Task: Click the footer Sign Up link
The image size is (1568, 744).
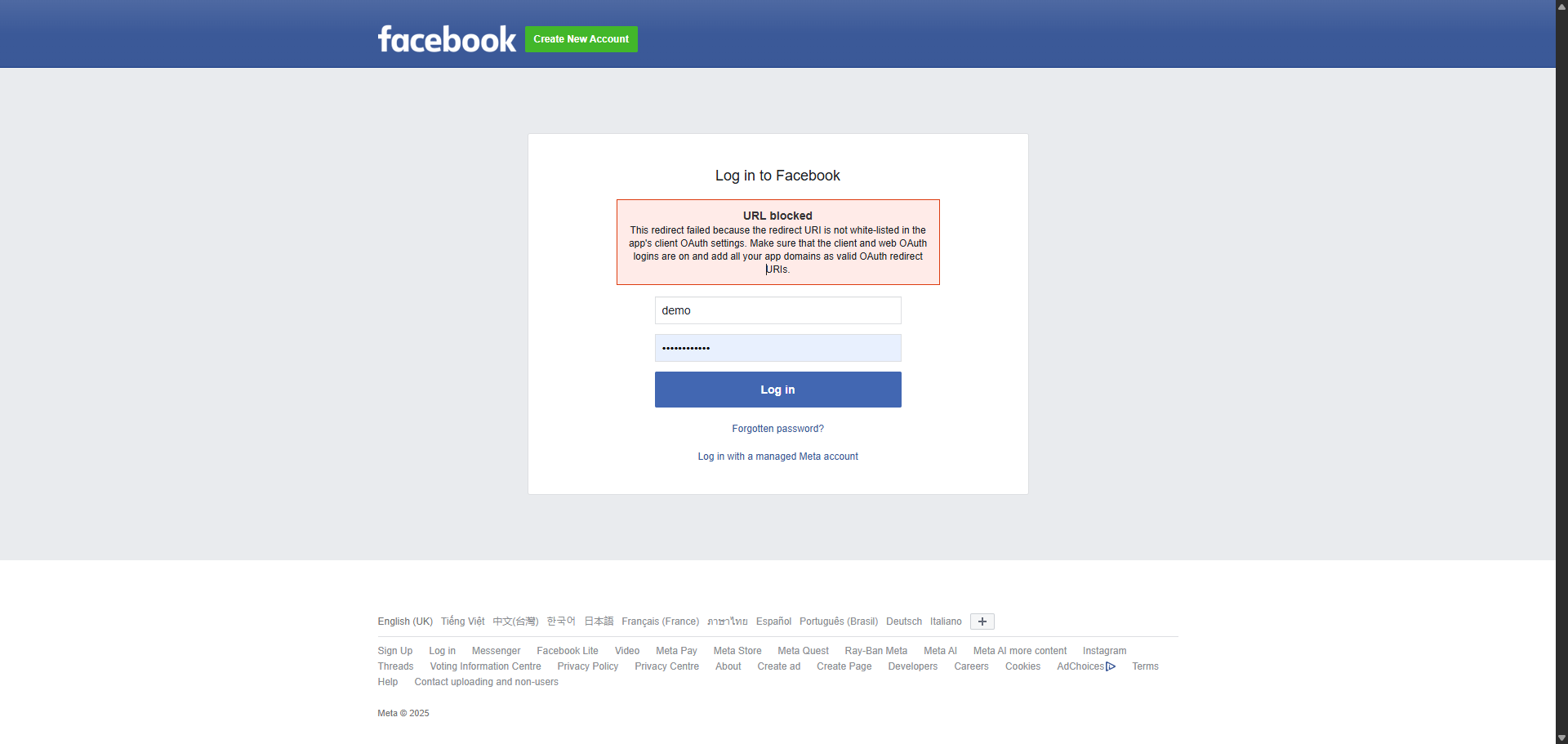Action: tap(394, 651)
